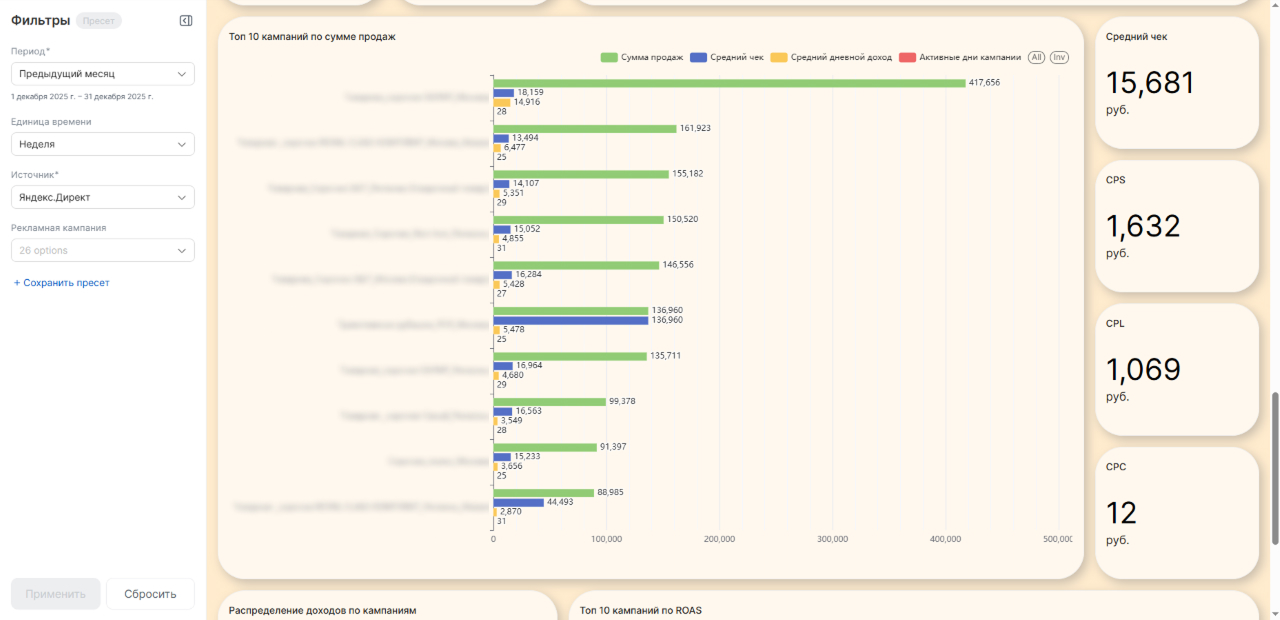Expand the Рекламная кампания multi-select arrow

tap(182, 250)
